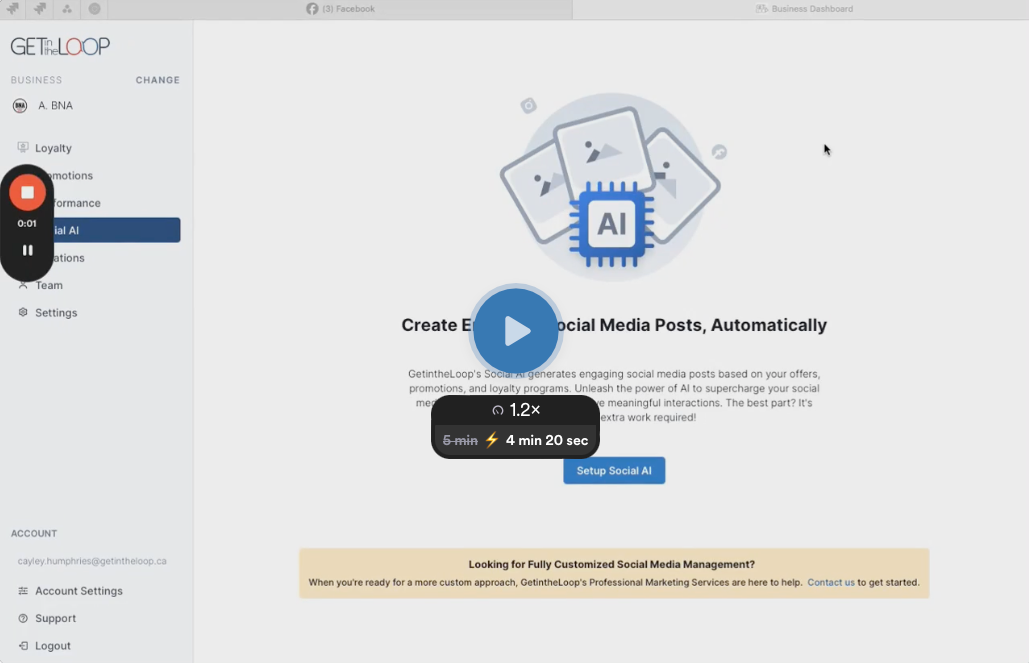Switch to the Facebook tab

pos(343,9)
